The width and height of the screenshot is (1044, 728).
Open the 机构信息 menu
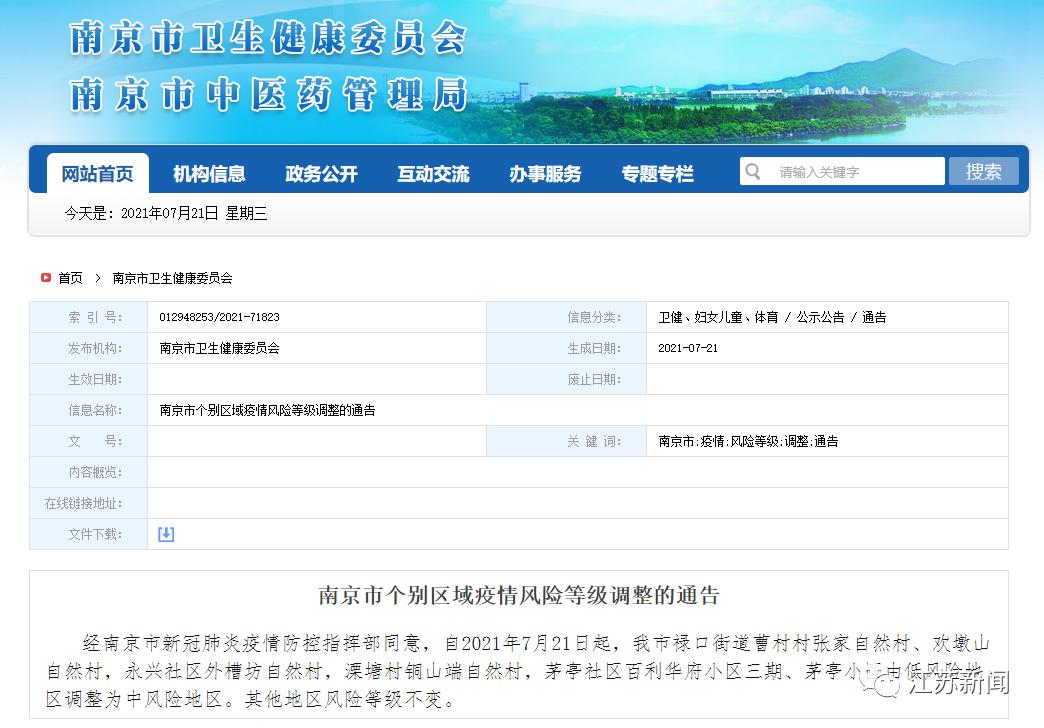pos(209,171)
